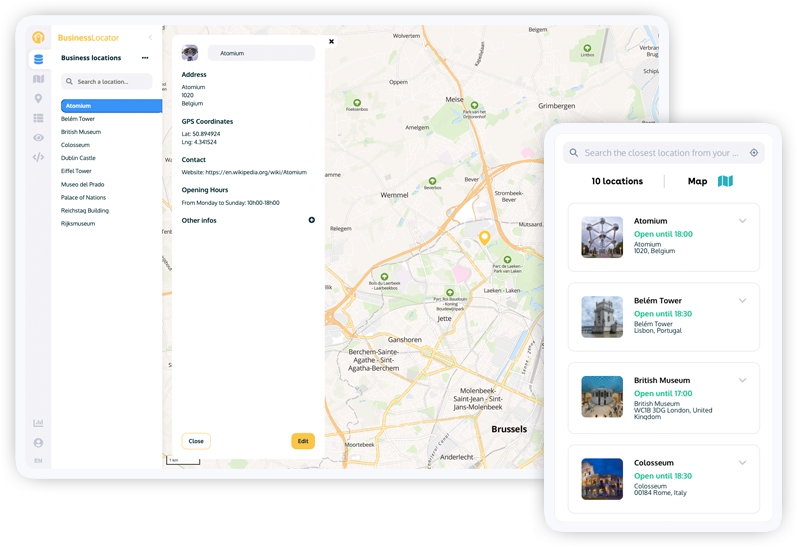
Task: Select Palace of Nations in the list
Action: (83, 197)
